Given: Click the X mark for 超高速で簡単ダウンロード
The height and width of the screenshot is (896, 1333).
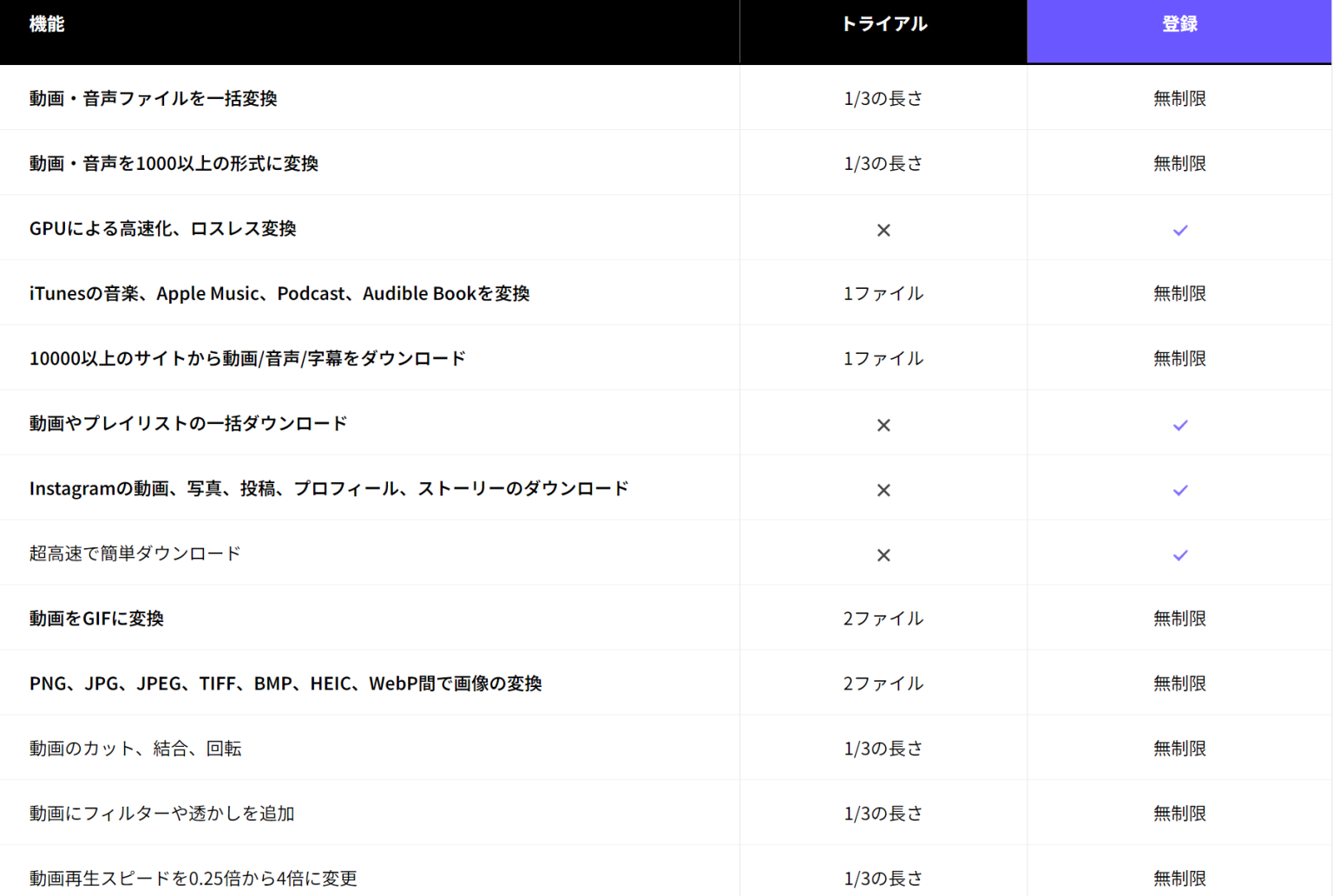Looking at the screenshot, I should click(x=883, y=555).
